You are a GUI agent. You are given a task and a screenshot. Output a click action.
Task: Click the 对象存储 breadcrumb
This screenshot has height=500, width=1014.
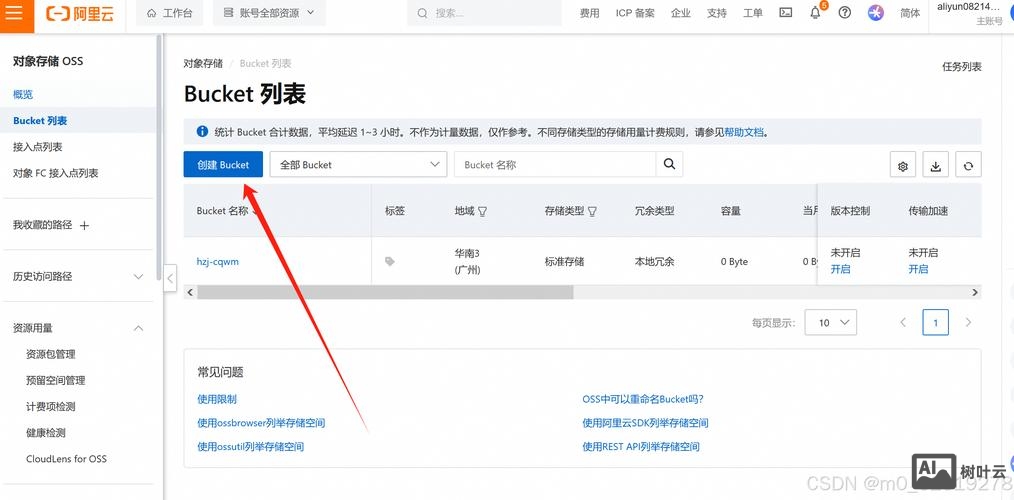point(203,63)
